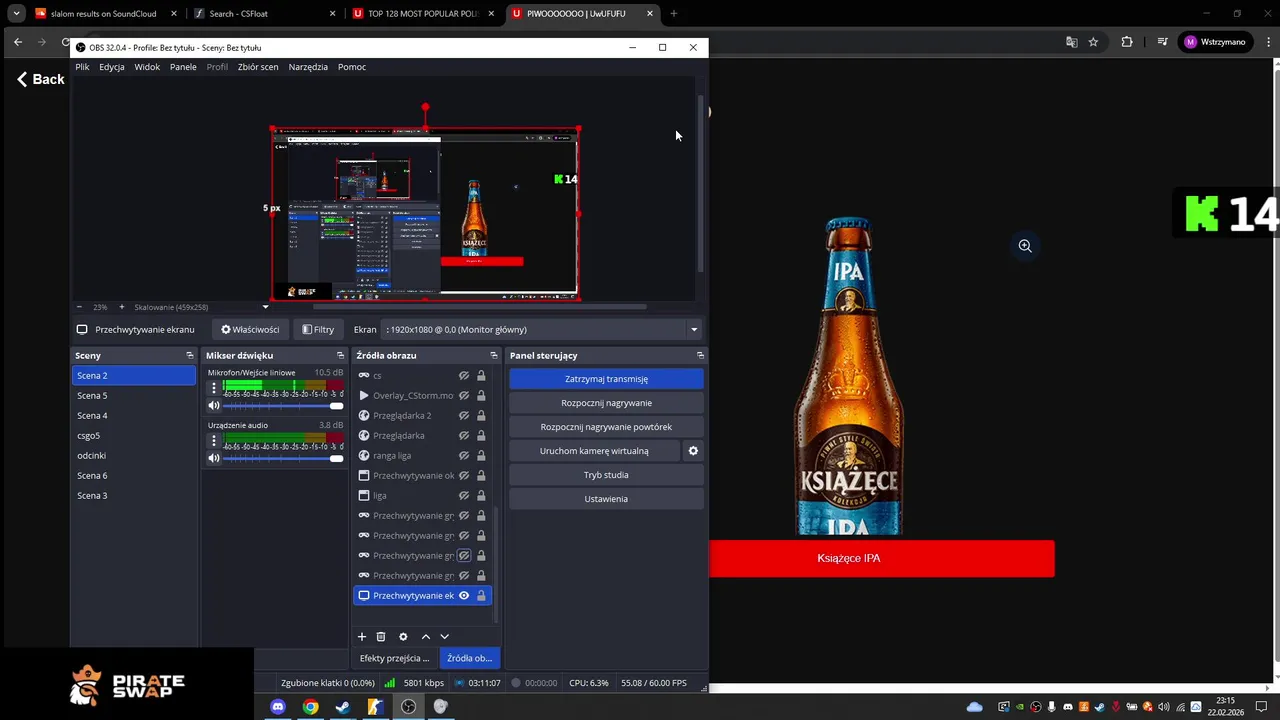The height and width of the screenshot is (720, 1280).
Task: Open Ustawienia settings button
Action: (x=606, y=499)
